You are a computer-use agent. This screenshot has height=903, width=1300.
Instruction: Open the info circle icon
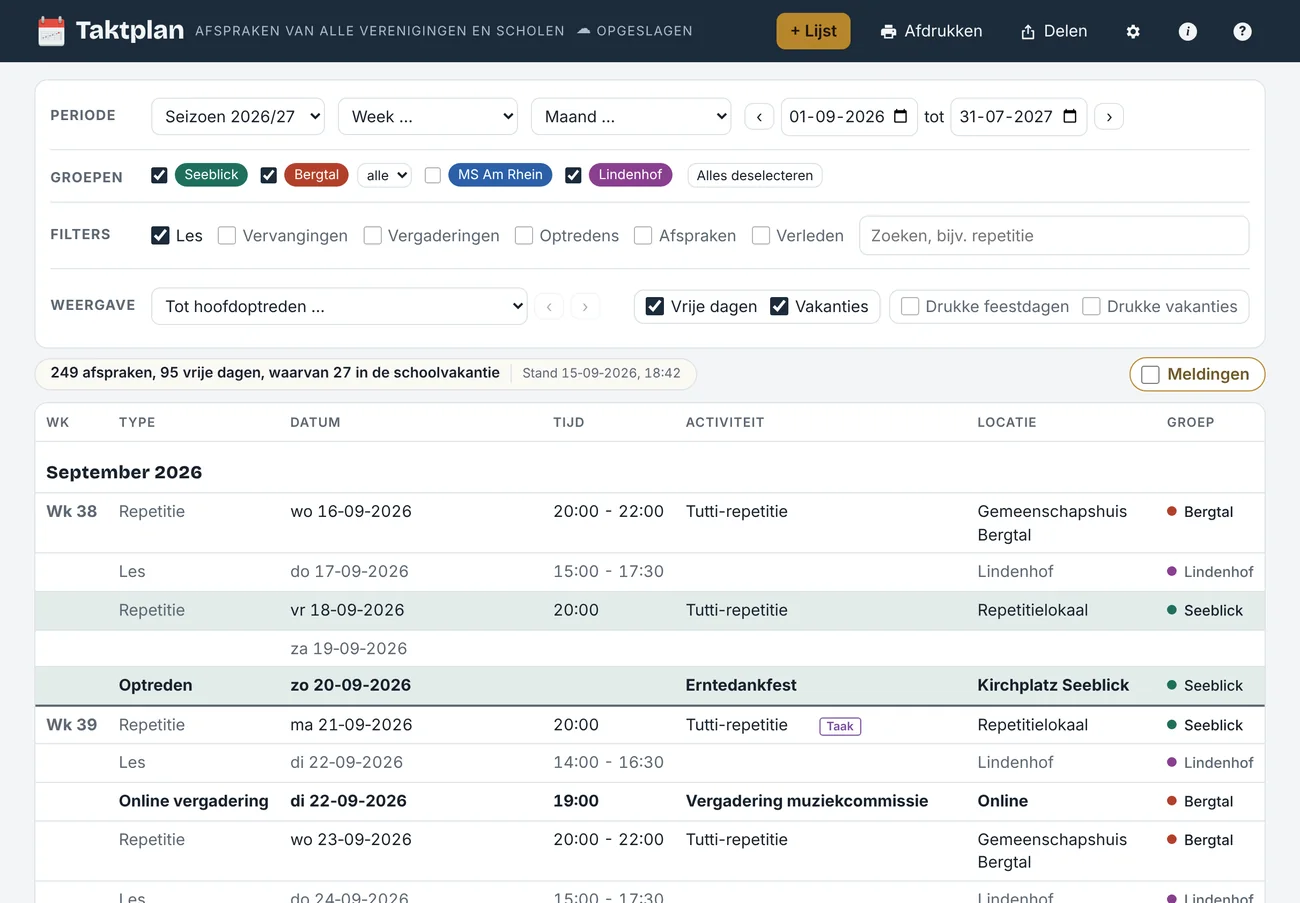(x=1188, y=31)
